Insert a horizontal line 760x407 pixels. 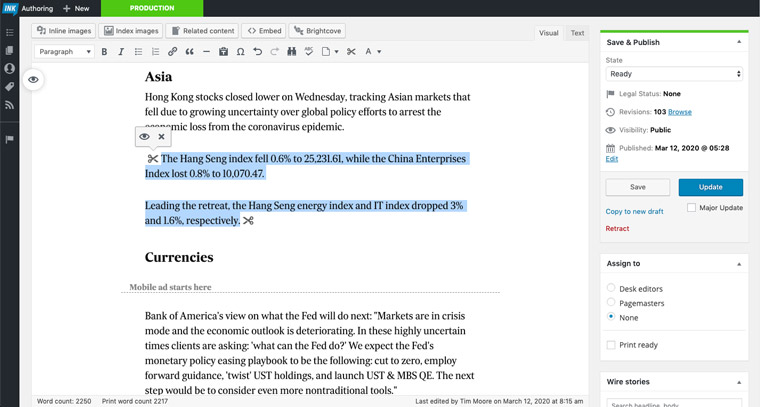206,51
